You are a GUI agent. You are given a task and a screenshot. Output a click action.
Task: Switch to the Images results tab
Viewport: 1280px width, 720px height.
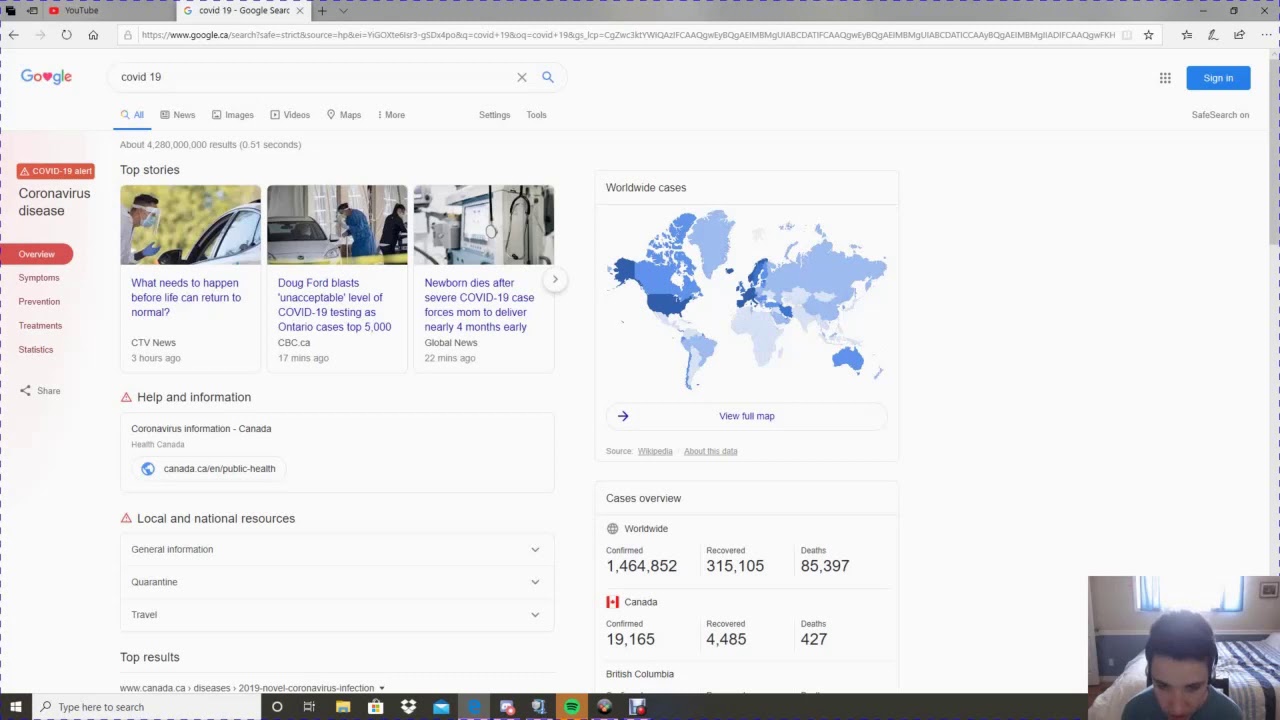pos(232,115)
